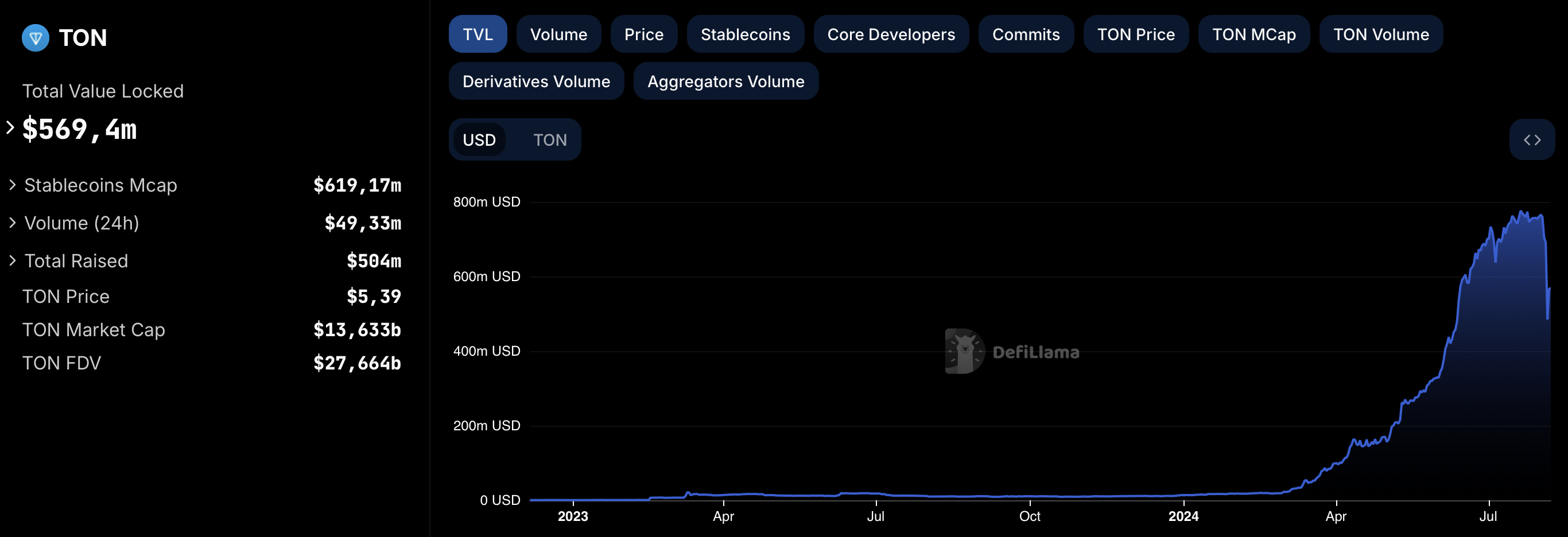Image resolution: width=1568 pixels, height=537 pixels.
Task: Click the Oct label on time axis
Action: pos(1029,516)
